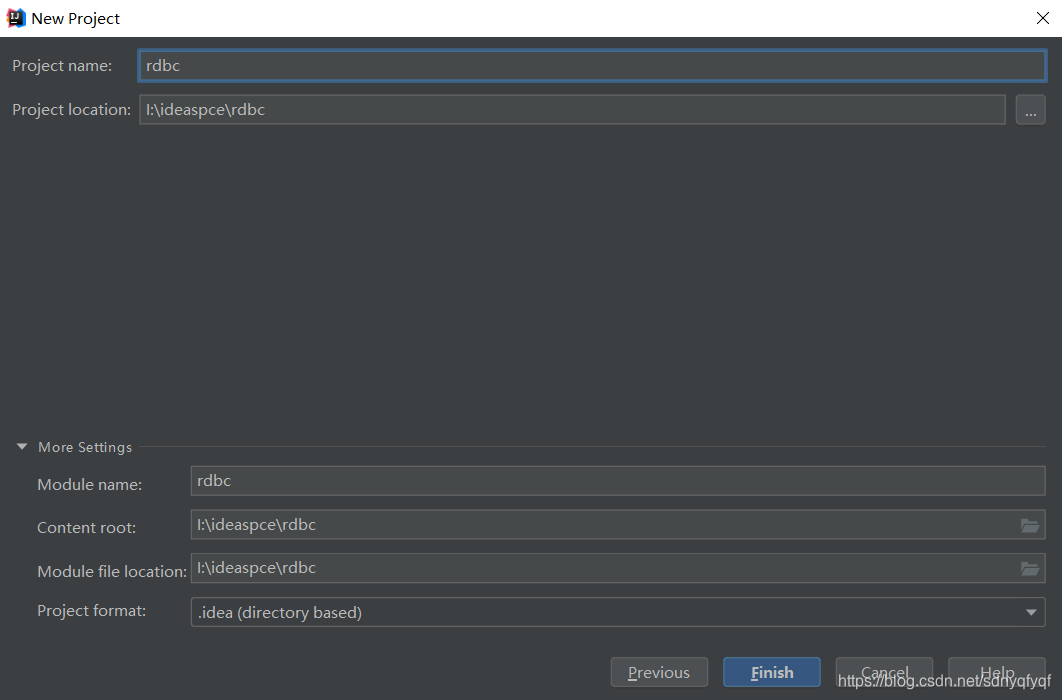The width and height of the screenshot is (1062, 700).
Task: Open Help for this dialog
Action: click(x=996, y=672)
